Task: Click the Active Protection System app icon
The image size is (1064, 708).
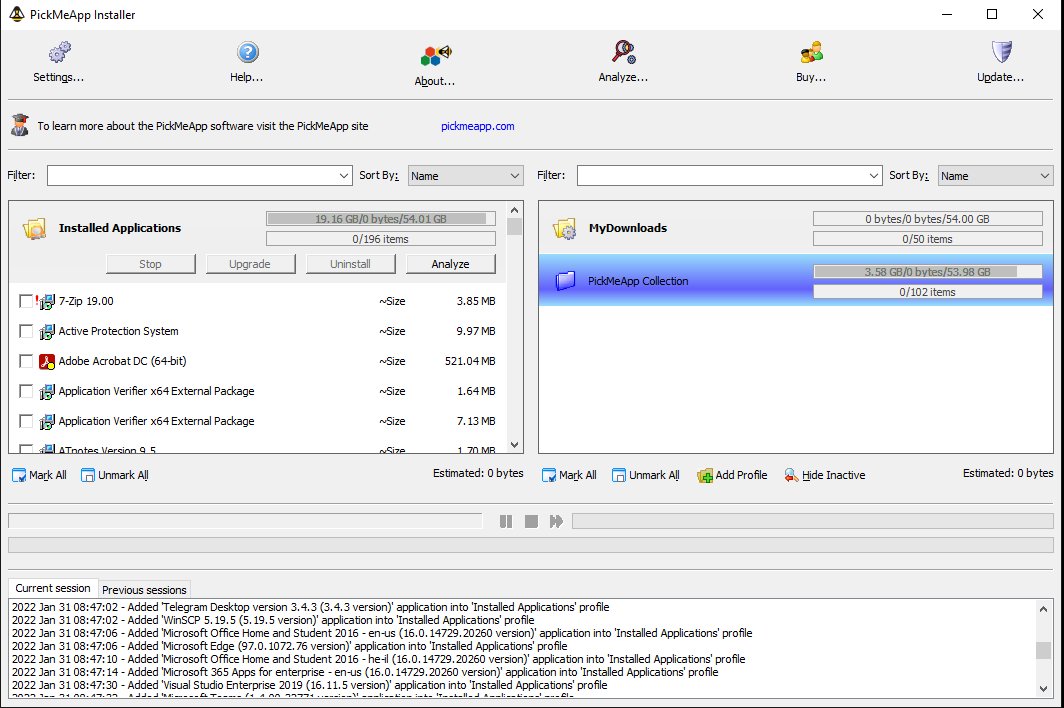Action: 46,331
